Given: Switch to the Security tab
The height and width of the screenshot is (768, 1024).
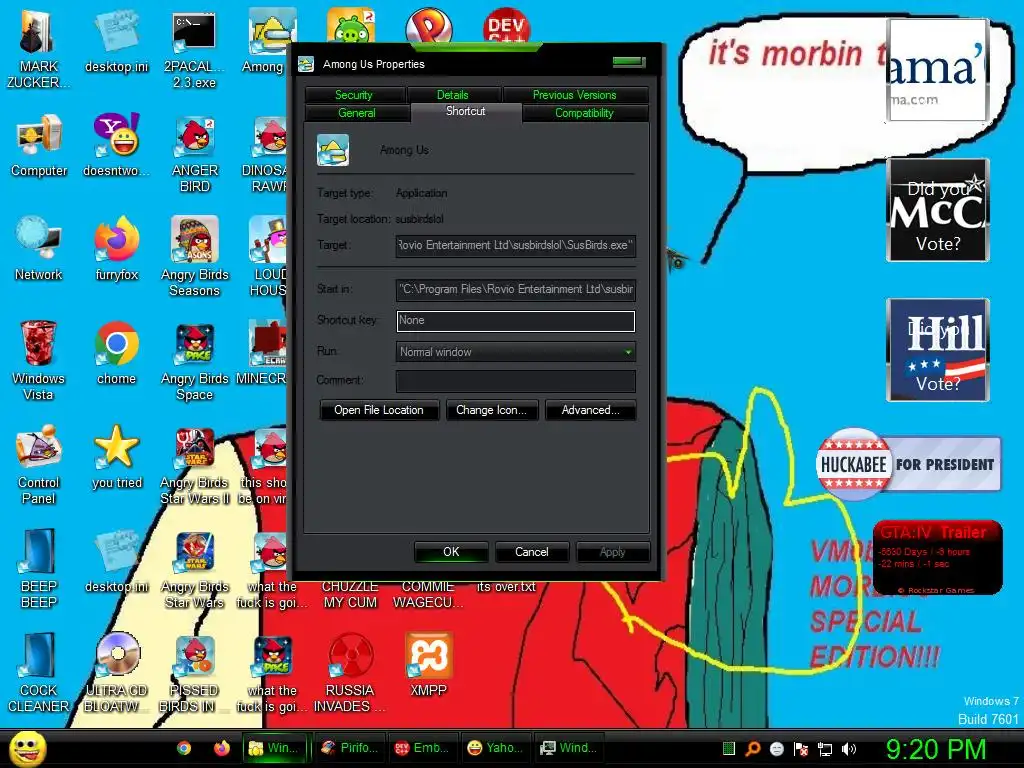Looking at the screenshot, I should tap(354, 95).
